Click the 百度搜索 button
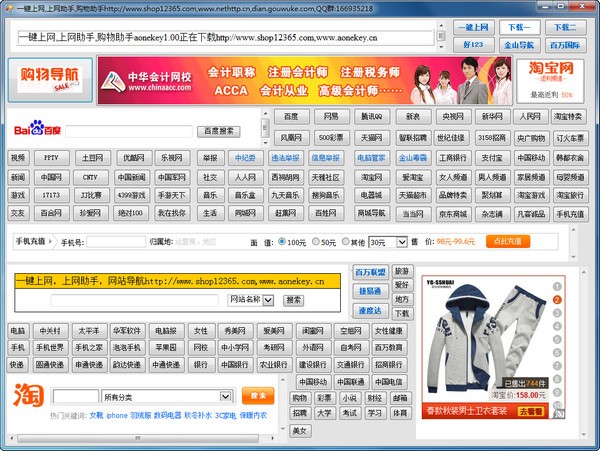This screenshot has width=600, height=451. point(218,131)
